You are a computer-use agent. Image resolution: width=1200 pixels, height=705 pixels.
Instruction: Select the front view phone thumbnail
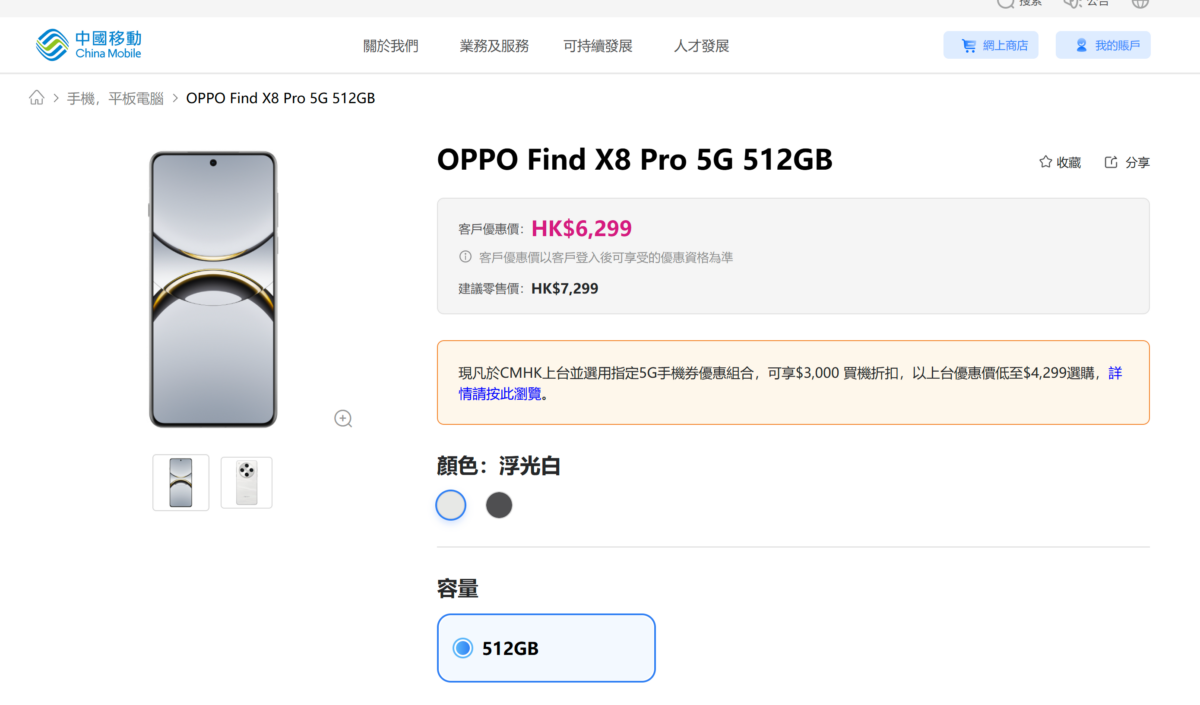pos(181,482)
